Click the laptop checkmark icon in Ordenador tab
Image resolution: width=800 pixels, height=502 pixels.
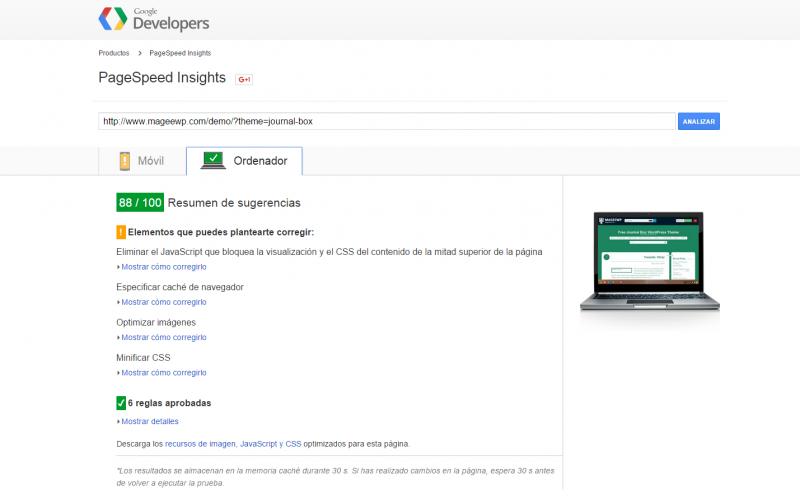[x=213, y=161]
